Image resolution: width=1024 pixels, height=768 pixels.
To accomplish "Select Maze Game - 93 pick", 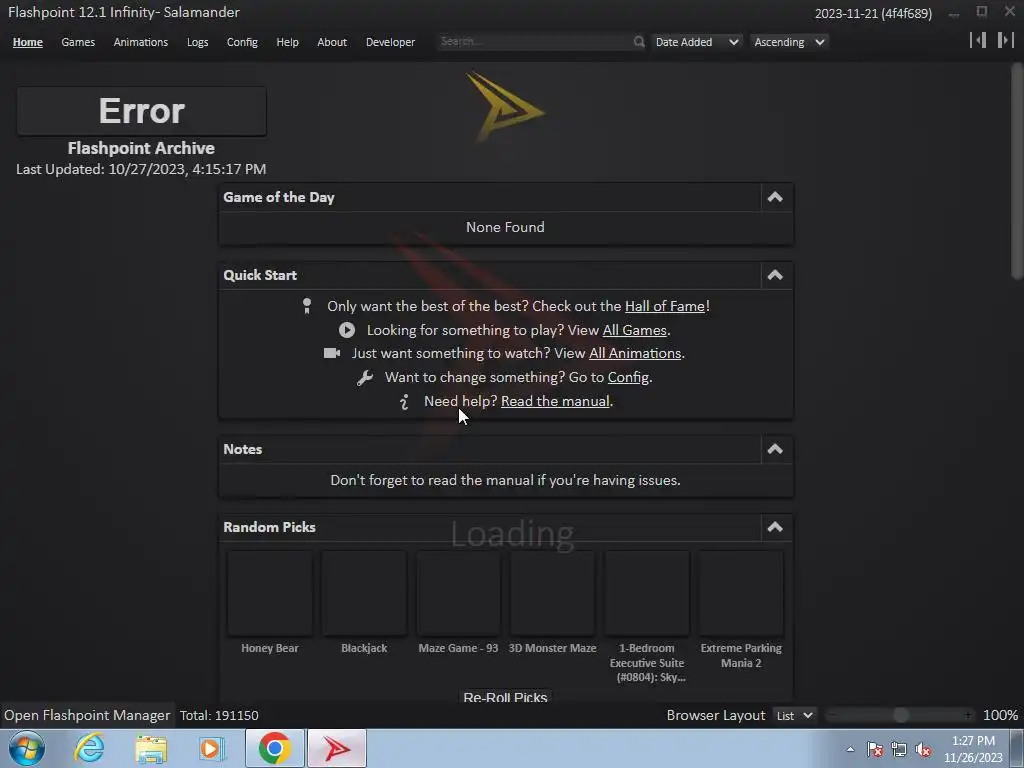I will pyautogui.click(x=458, y=602).
